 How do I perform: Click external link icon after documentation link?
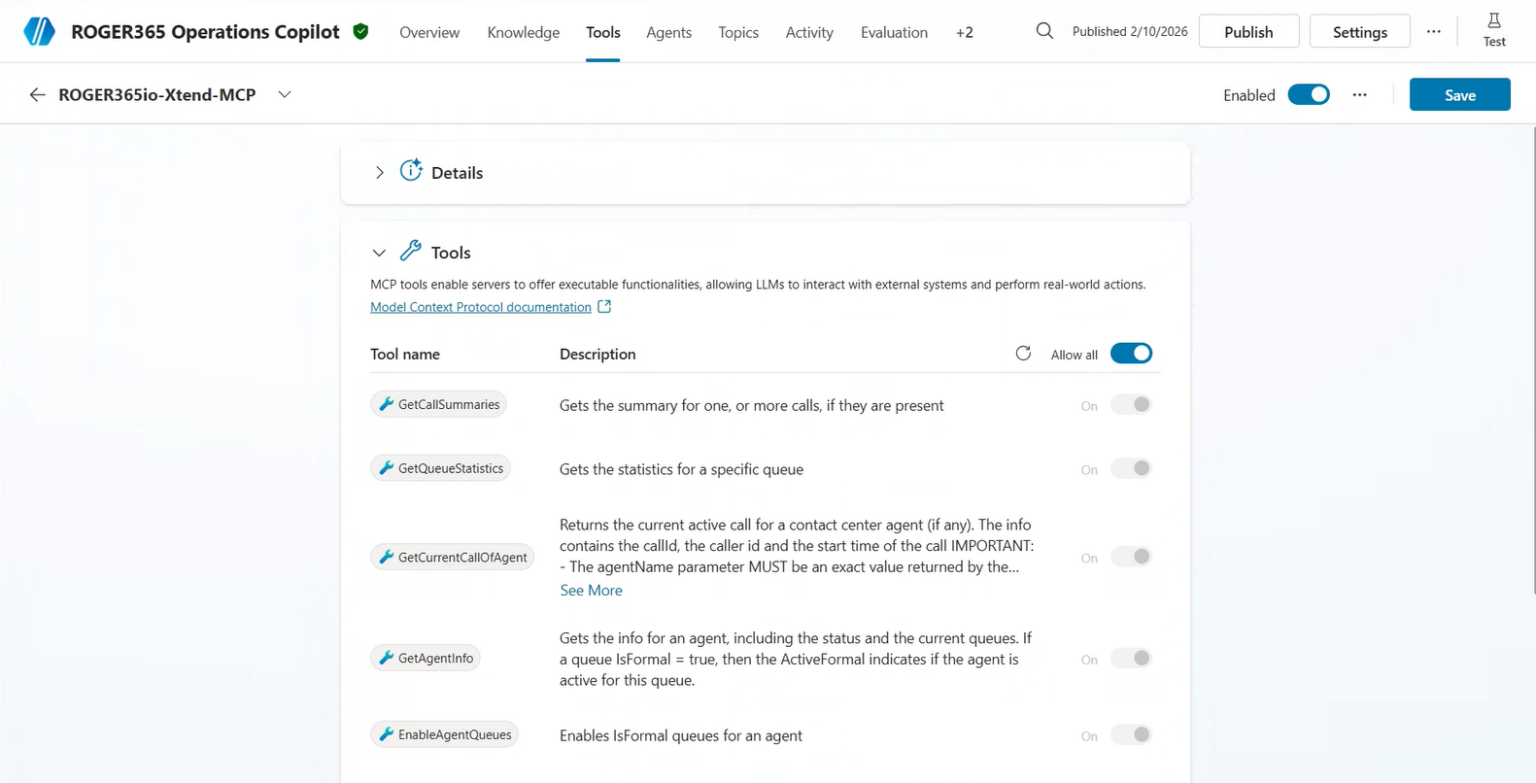[604, 307]
